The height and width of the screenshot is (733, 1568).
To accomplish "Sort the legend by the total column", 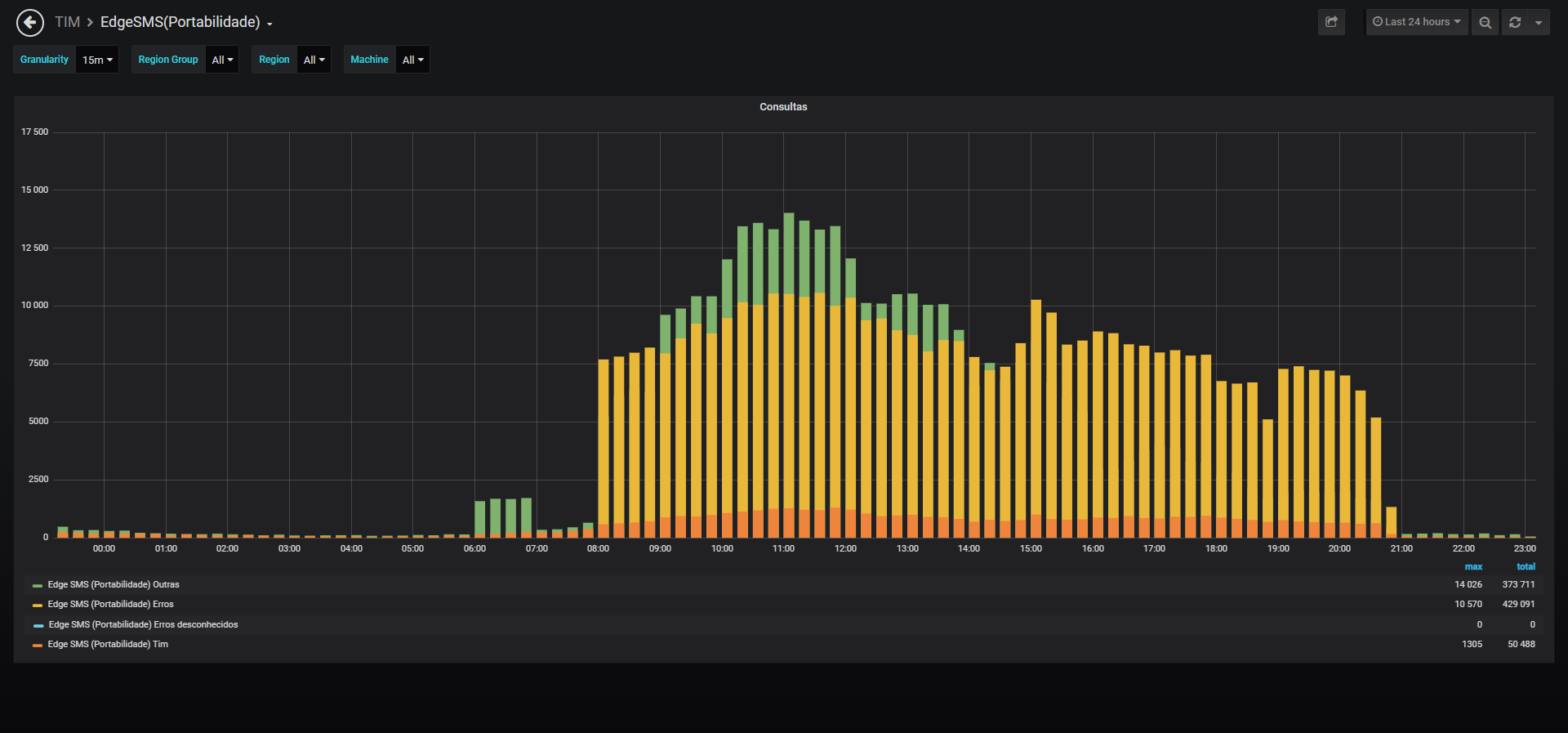I will (x=1526, y=567).
